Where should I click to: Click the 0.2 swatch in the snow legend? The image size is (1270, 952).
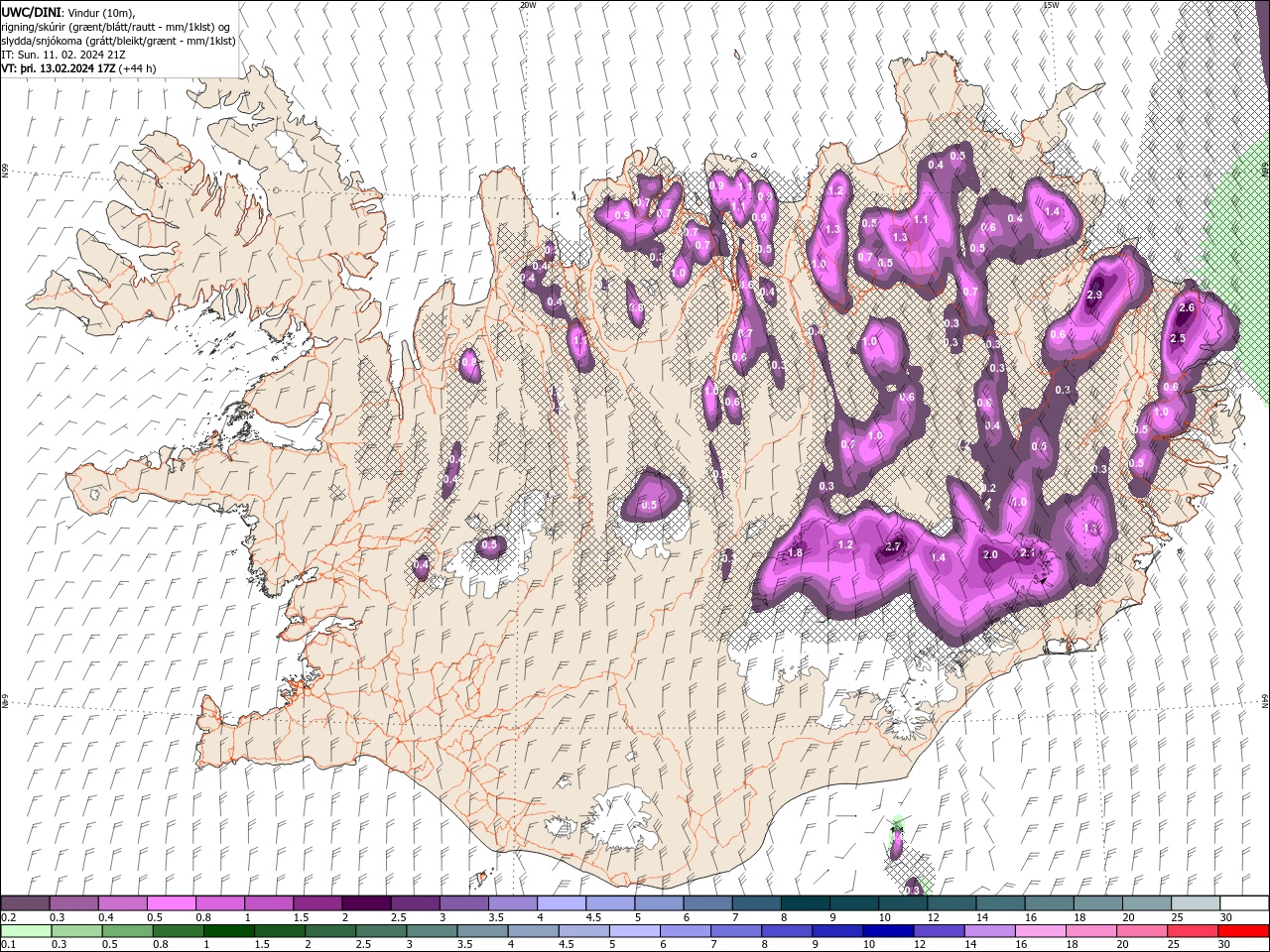point(25,903)
